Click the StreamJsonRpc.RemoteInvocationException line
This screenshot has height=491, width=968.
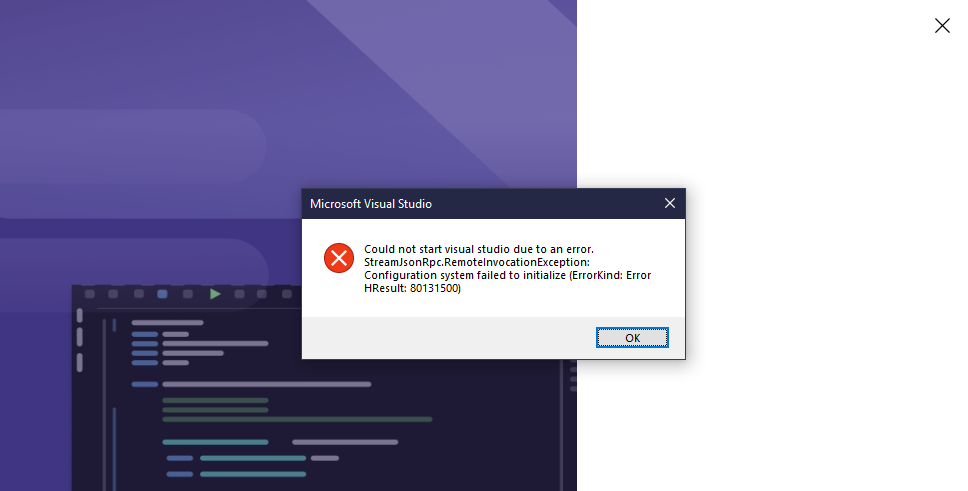click(x=477, y=262)
